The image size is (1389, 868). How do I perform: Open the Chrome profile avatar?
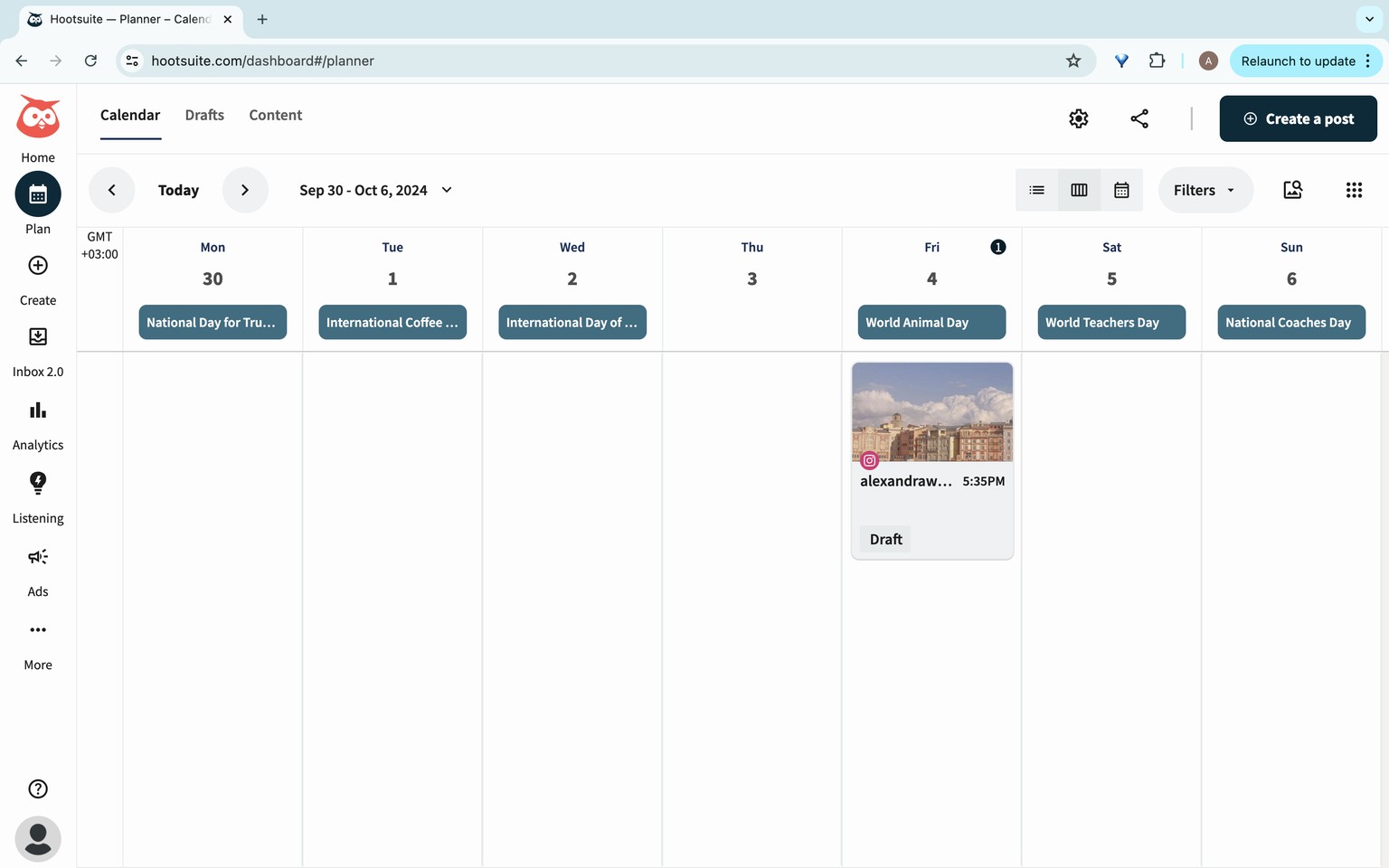click(x=1208, y=61)
